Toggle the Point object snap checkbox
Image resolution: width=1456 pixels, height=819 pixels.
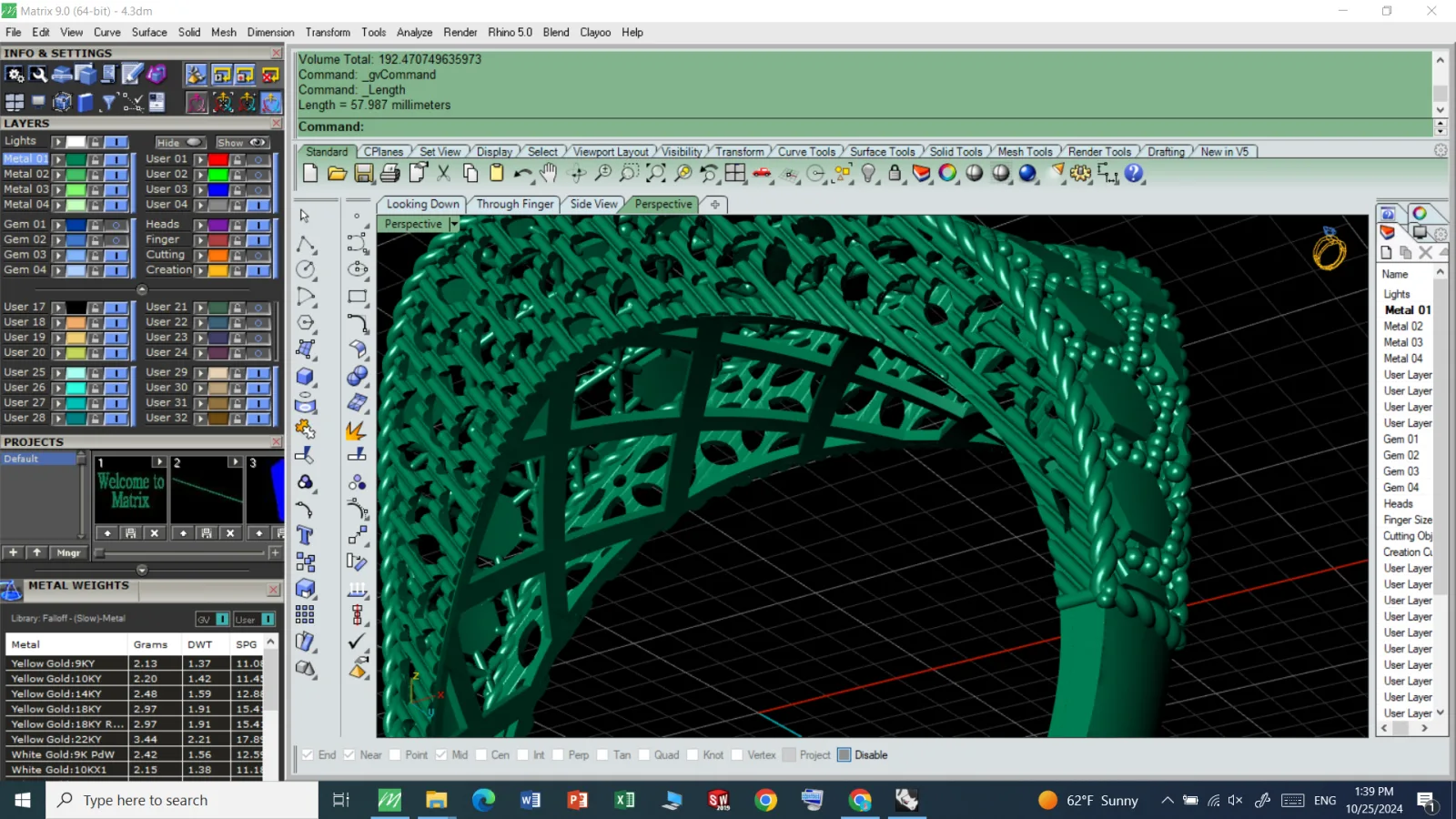[x=395, y=755]
